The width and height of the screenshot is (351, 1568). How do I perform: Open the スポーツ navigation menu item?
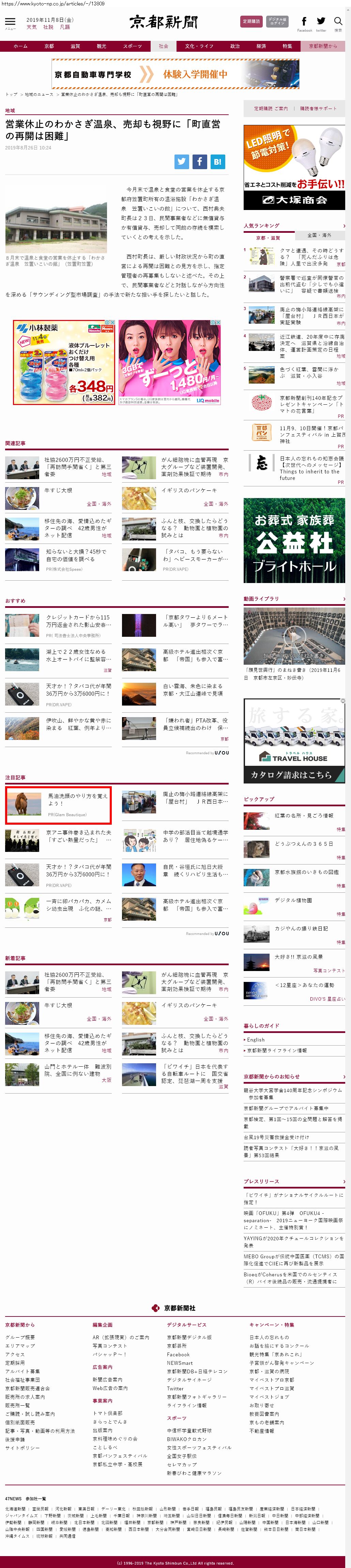[x=132, y=46]
